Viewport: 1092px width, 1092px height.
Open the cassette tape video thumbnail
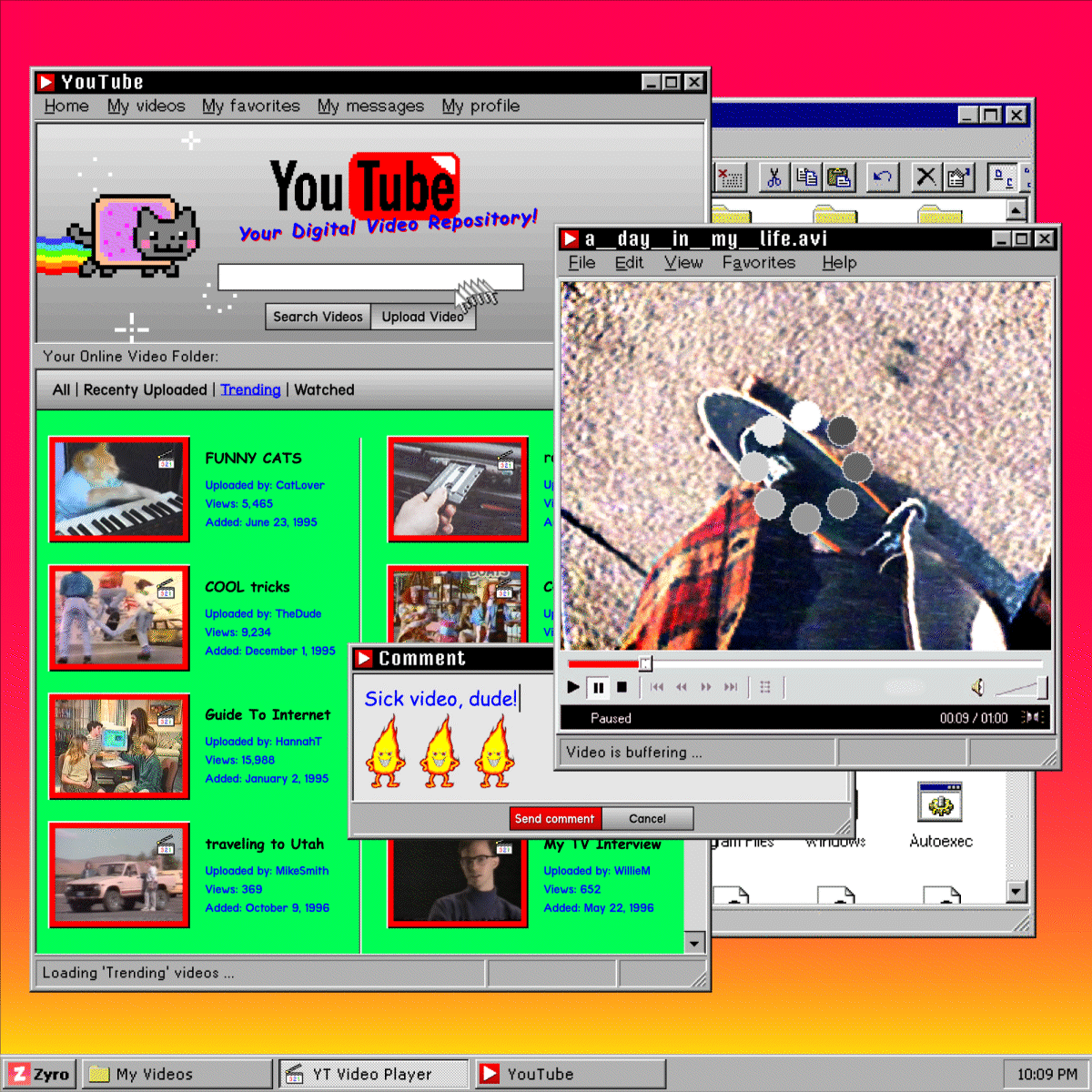458,490
